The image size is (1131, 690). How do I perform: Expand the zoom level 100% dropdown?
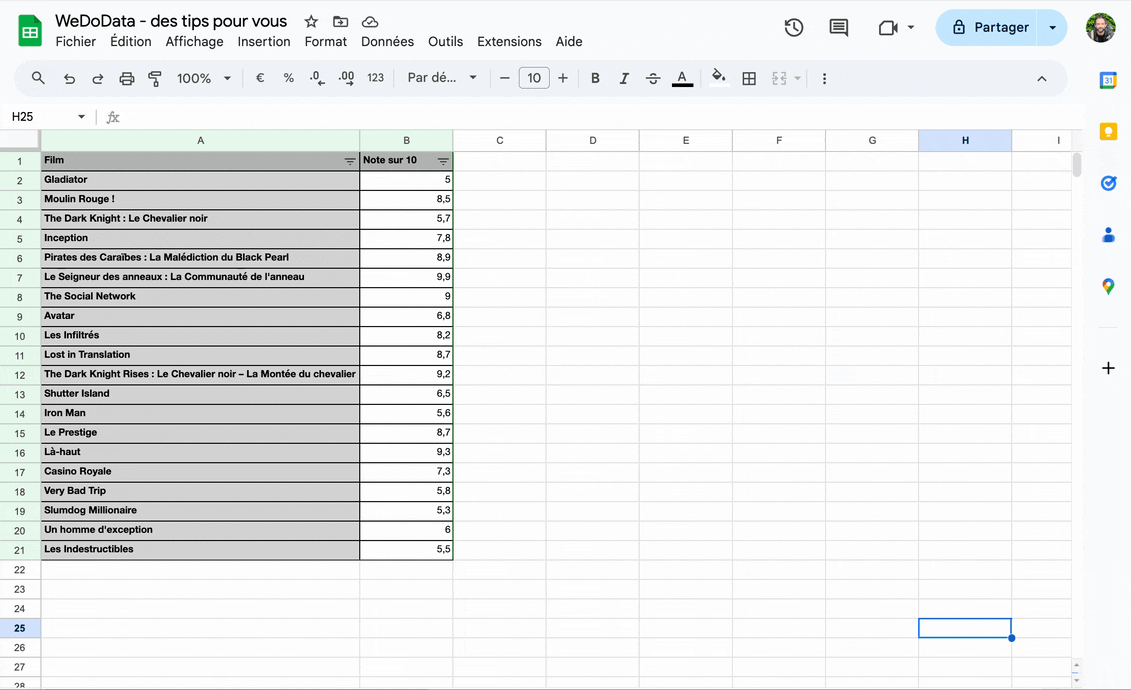pyautogui.click(x=204, y=78)
